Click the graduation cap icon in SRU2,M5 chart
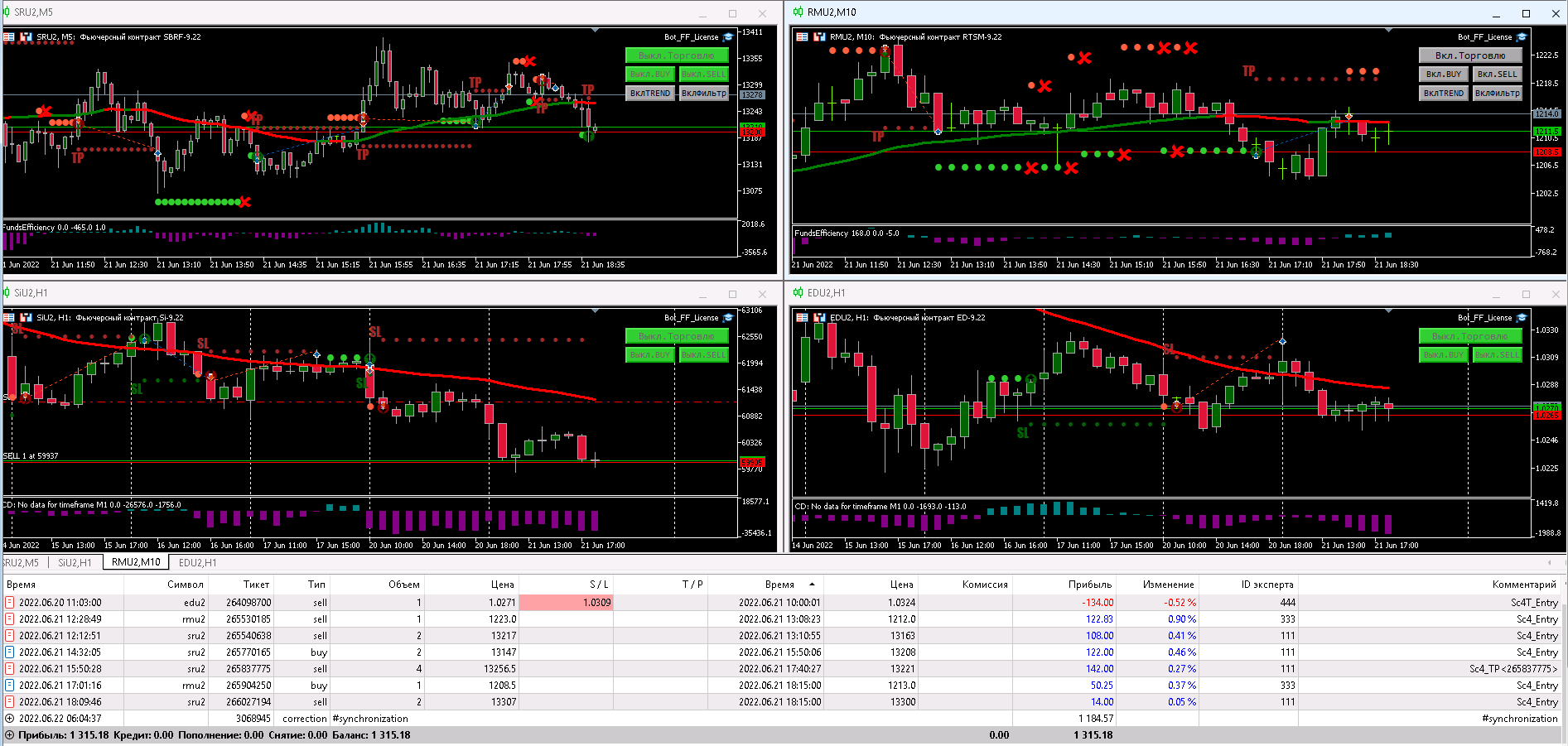This screenshot has height=746, width=1568. (728, 37)
